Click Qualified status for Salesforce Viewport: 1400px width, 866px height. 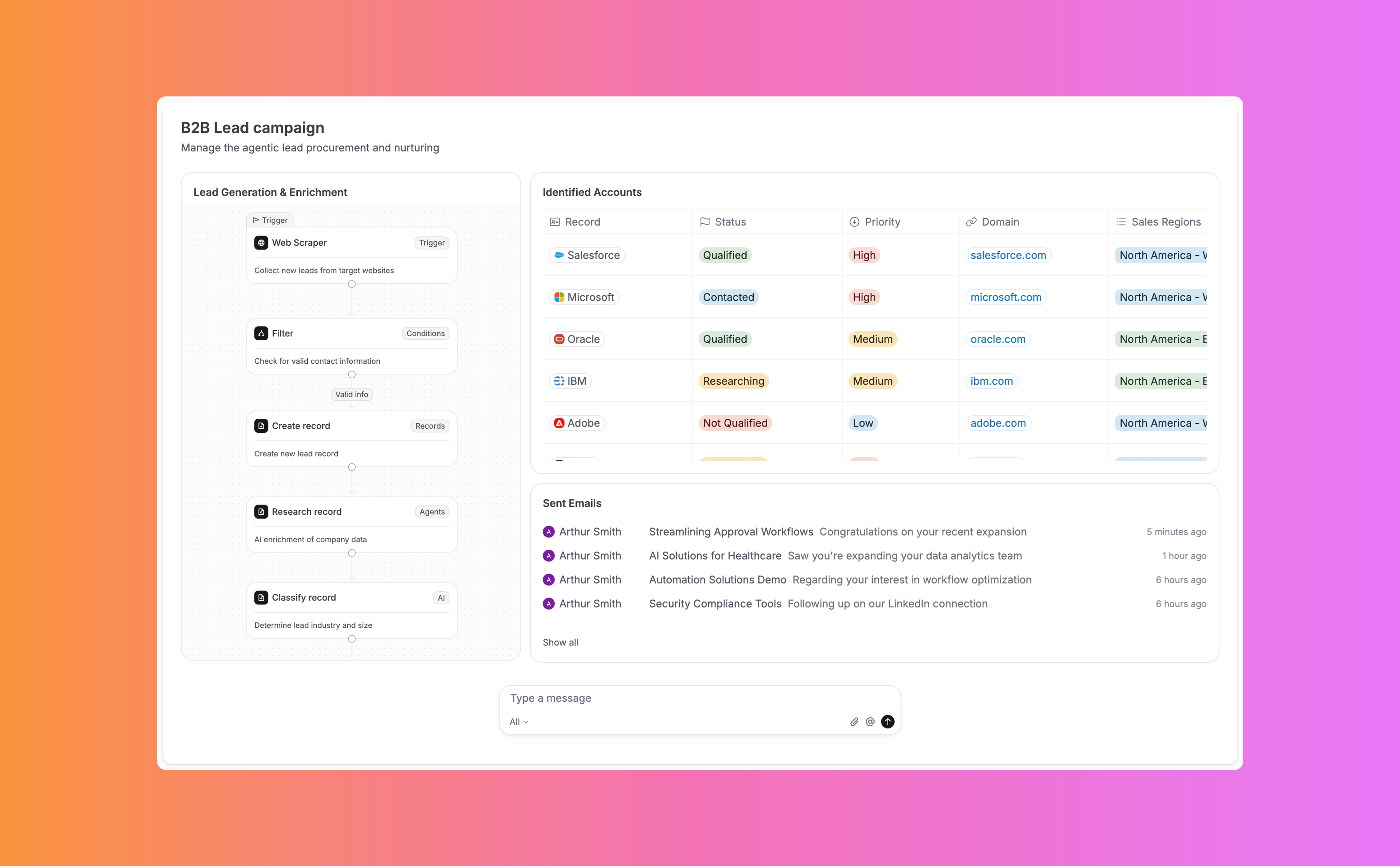(725, 255)
